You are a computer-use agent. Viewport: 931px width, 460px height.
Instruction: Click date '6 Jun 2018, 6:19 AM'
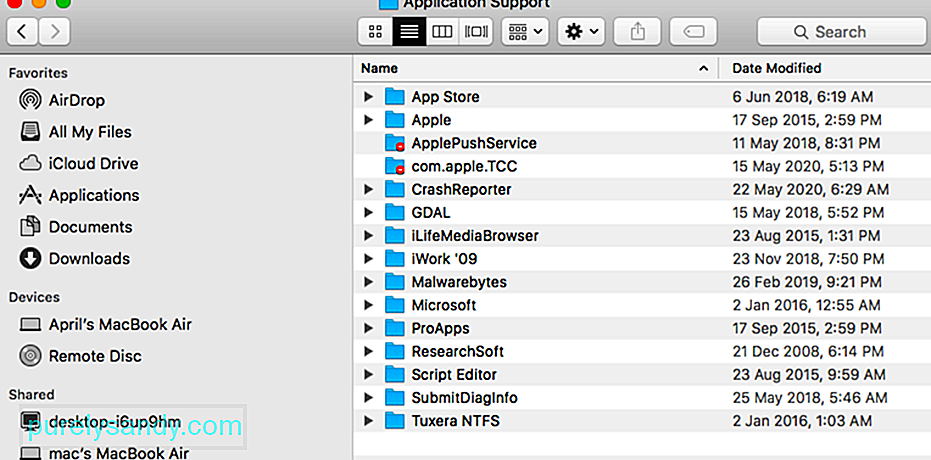(803, 96)
